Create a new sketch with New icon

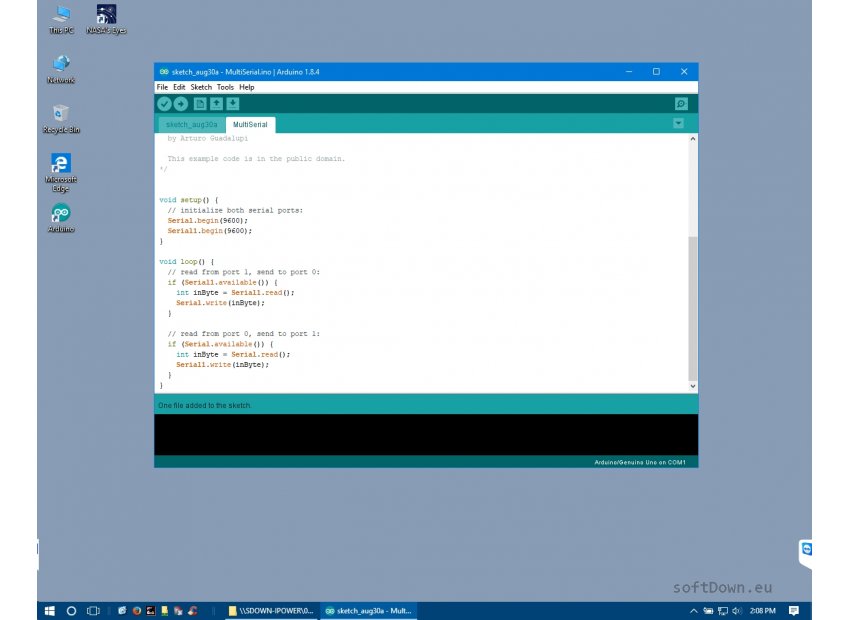coord(200,104)
